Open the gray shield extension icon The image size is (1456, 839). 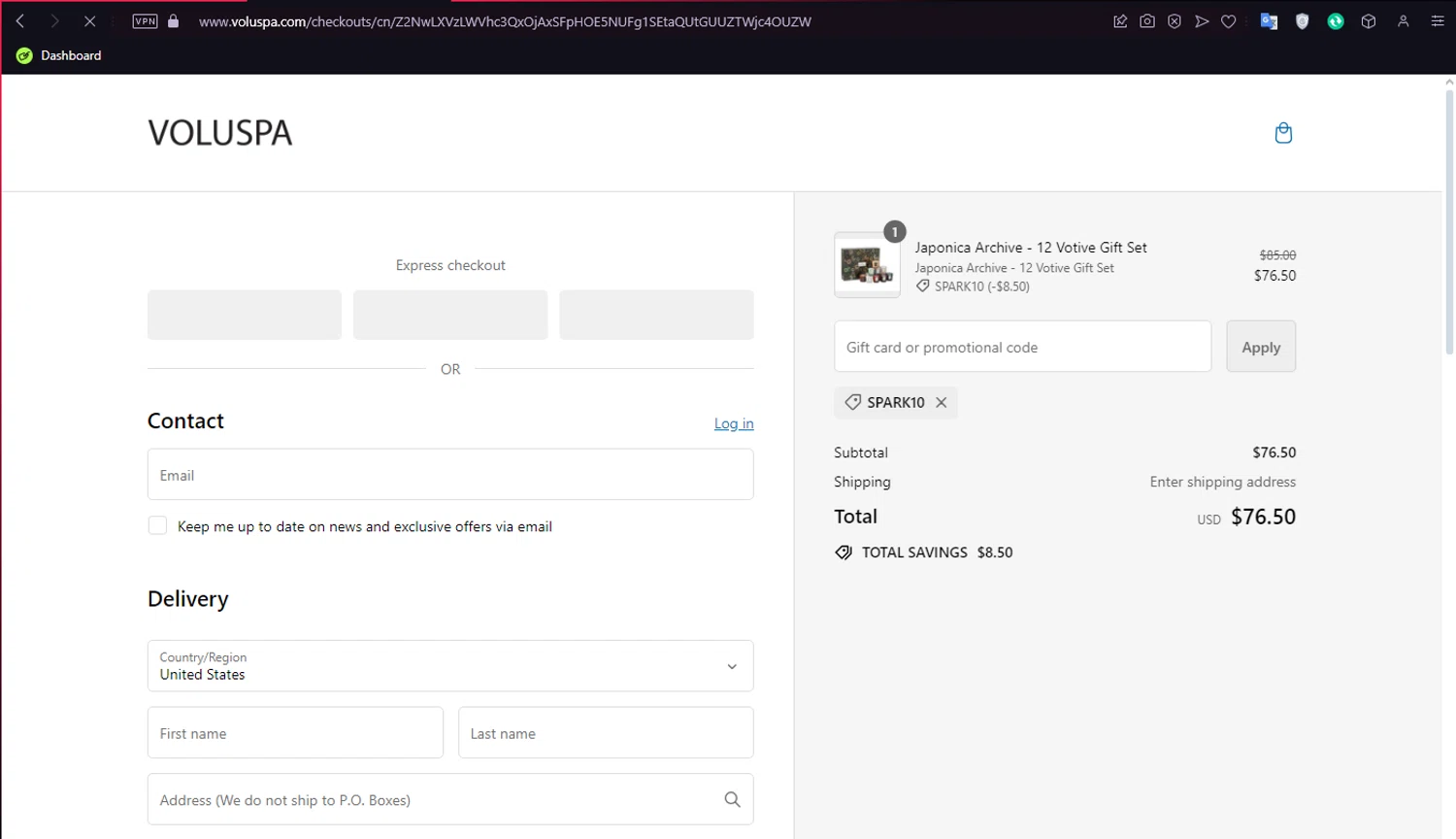pyautogui.click(x=1303, y=21)
